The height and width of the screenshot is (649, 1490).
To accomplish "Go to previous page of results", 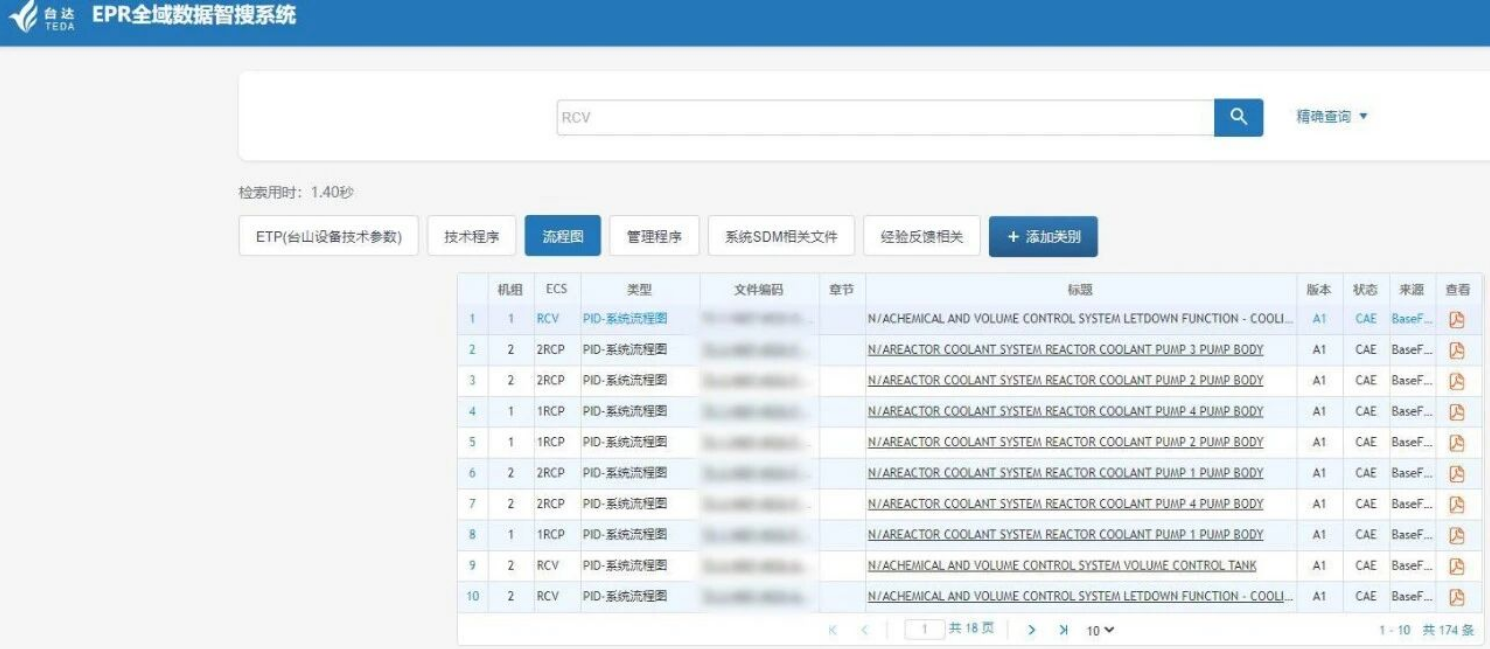I will tap(866, 630).
